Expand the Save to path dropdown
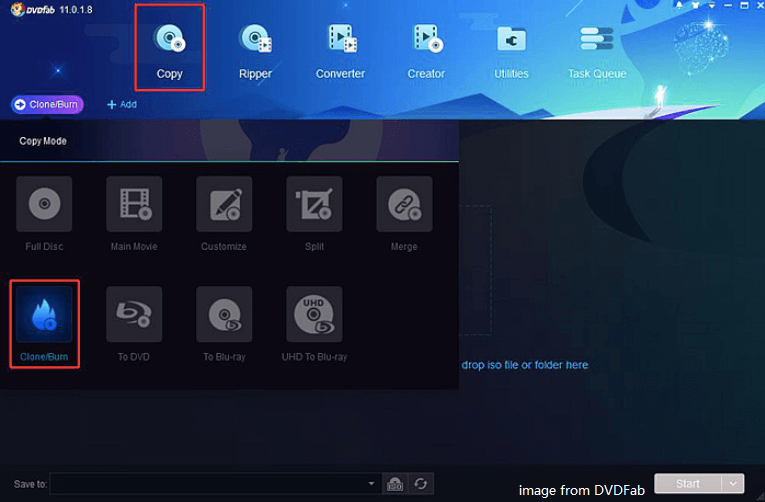The width and height of the screenshot is (765, 502). 371,483
